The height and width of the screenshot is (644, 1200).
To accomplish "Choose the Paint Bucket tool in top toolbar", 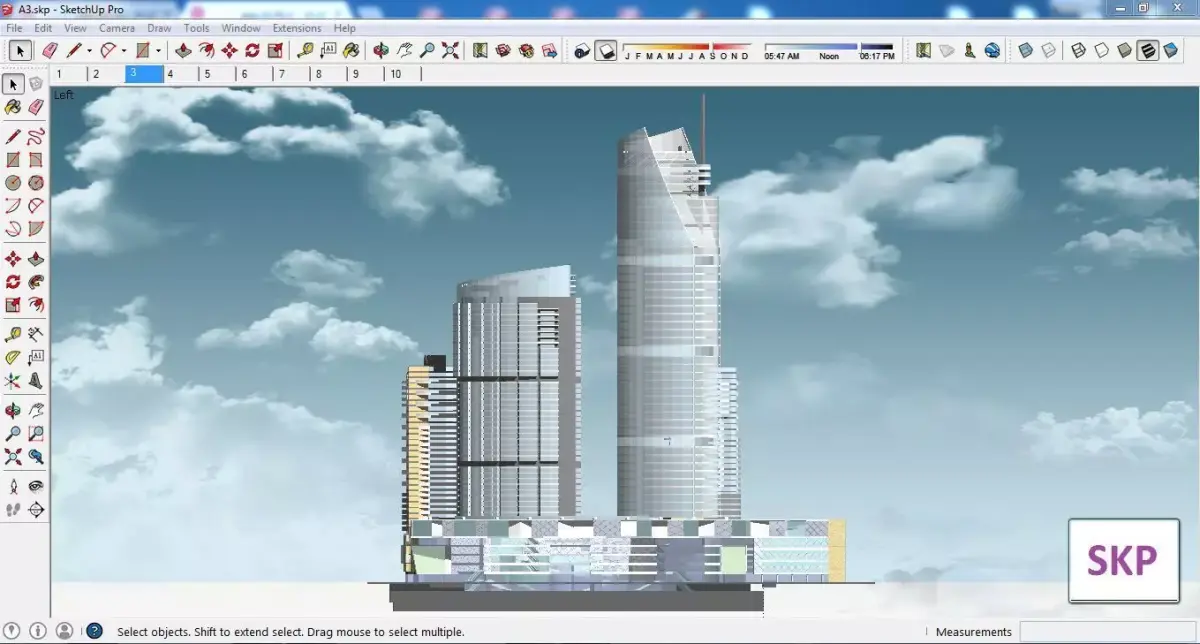I will tap(351, 50).
